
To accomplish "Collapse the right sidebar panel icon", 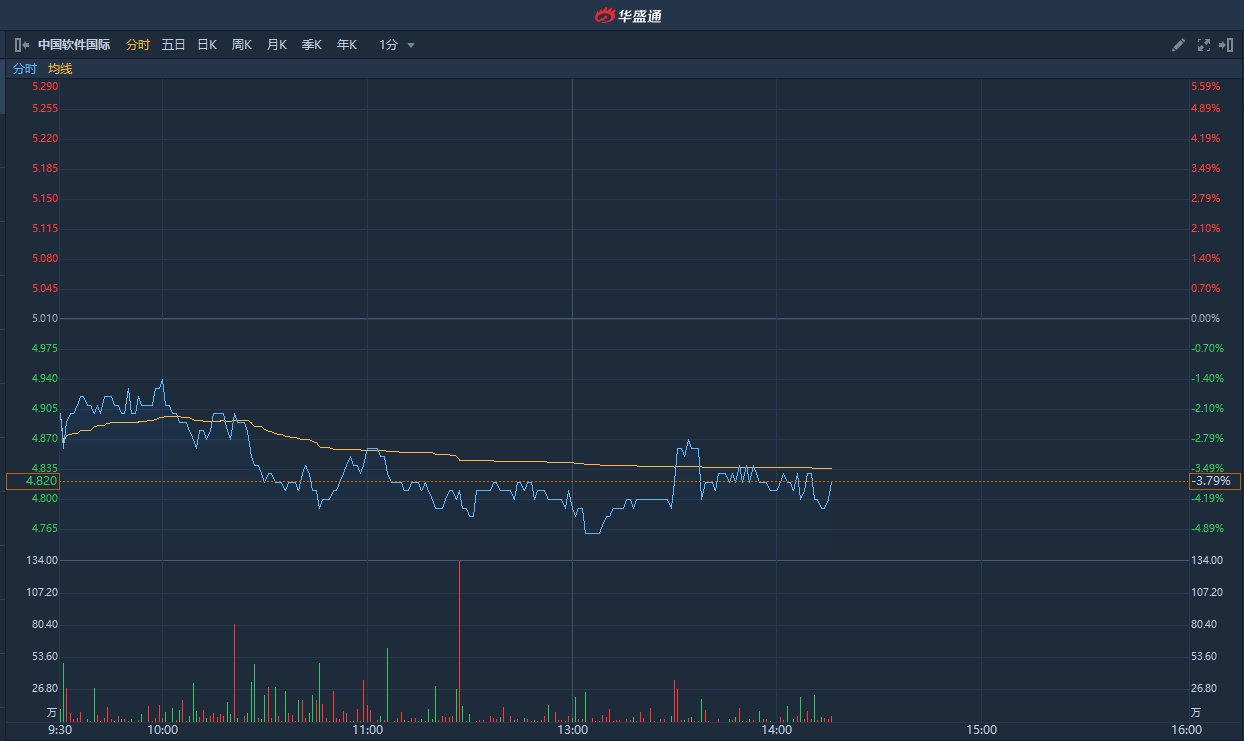I will point(1226,45).
